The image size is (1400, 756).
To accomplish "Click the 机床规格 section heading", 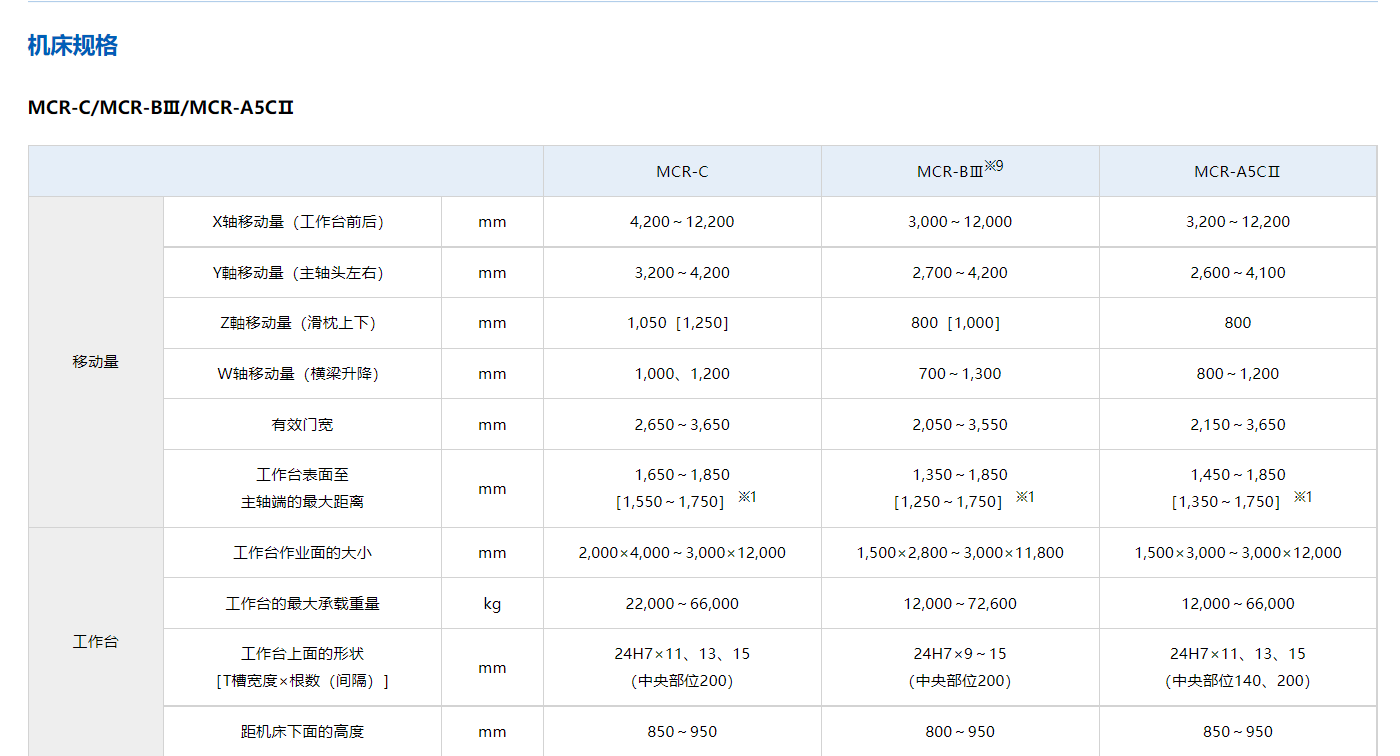I will click(73, 46).
